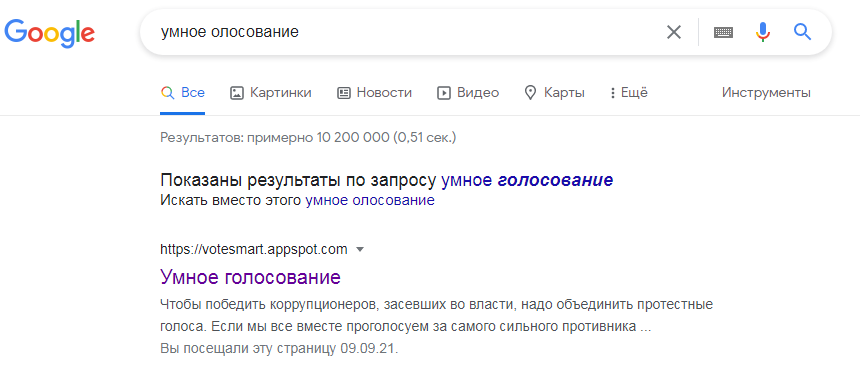The height and width of the screenshot is (377, 860).
Task: Click the votesmart.appspot.com URL text
Action: pyautogui.click(x=254, y=250)
